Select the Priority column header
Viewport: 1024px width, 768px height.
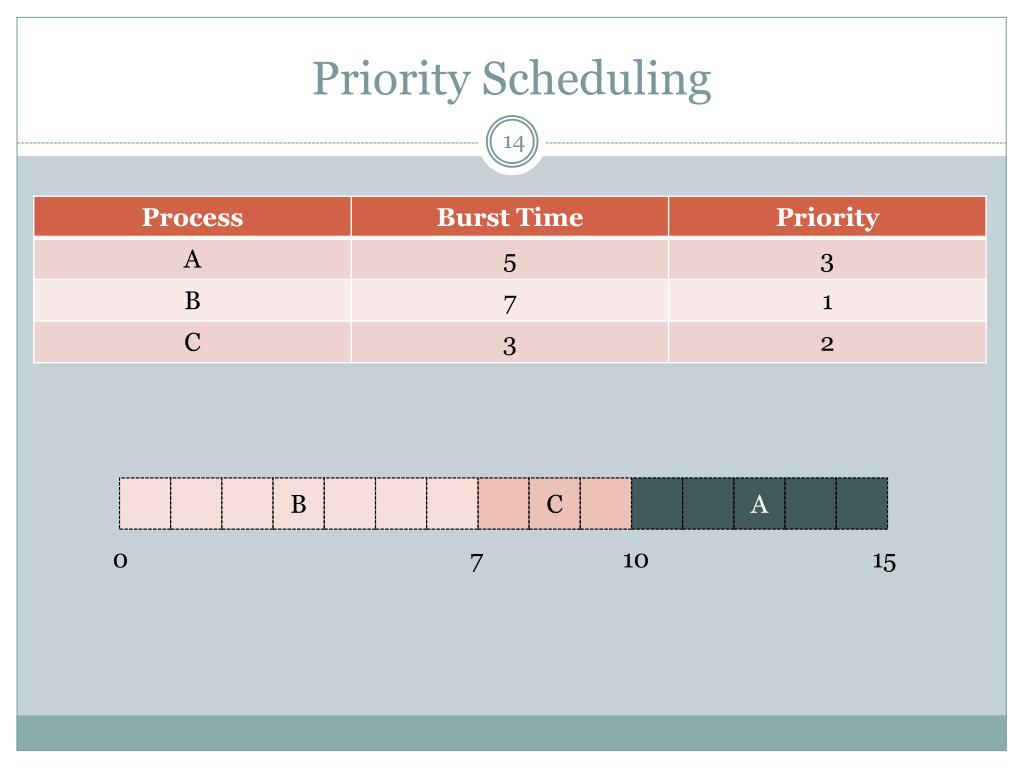point(827,216)
